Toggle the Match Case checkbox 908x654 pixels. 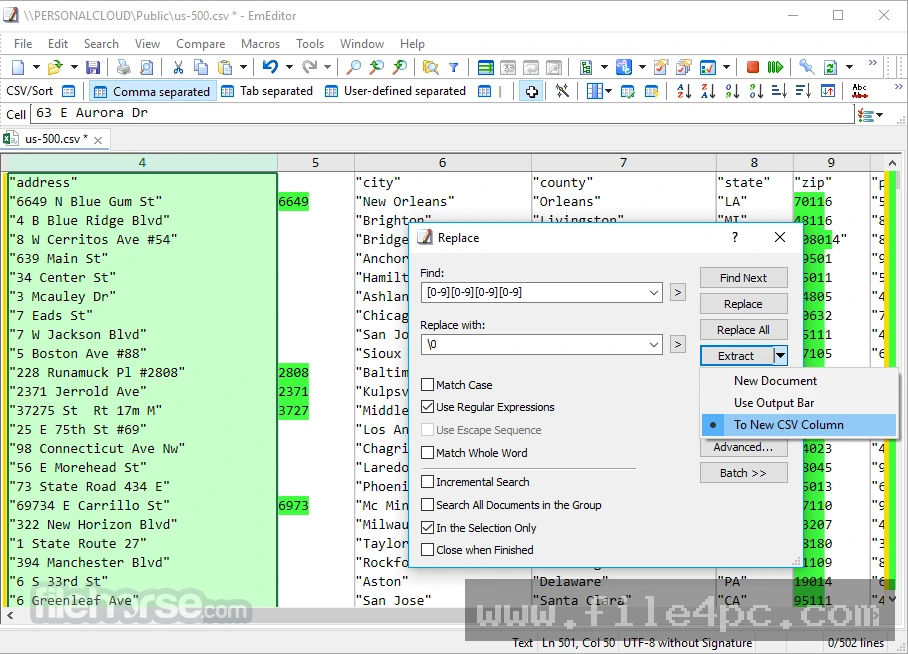tap(427, 385)
